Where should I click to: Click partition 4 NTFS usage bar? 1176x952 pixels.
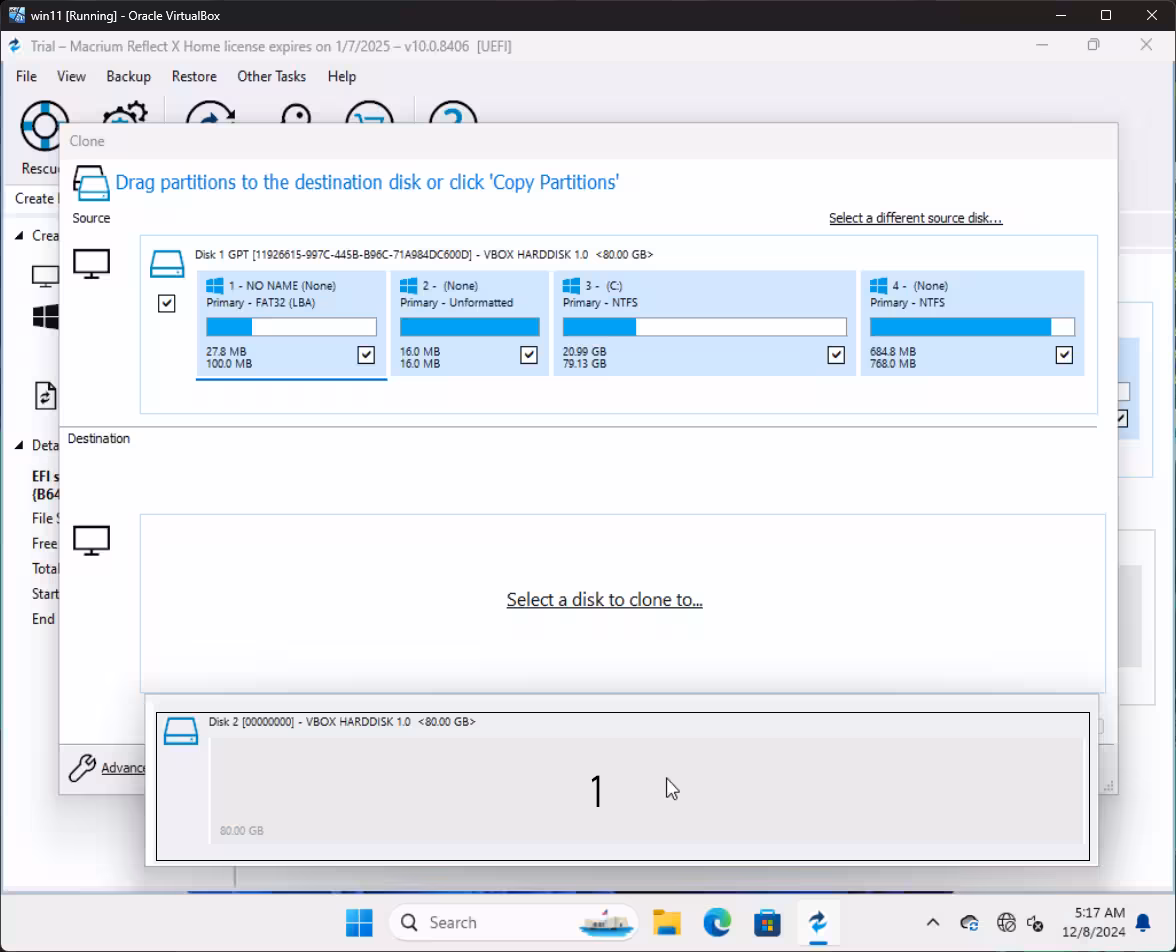coord(972,327)
